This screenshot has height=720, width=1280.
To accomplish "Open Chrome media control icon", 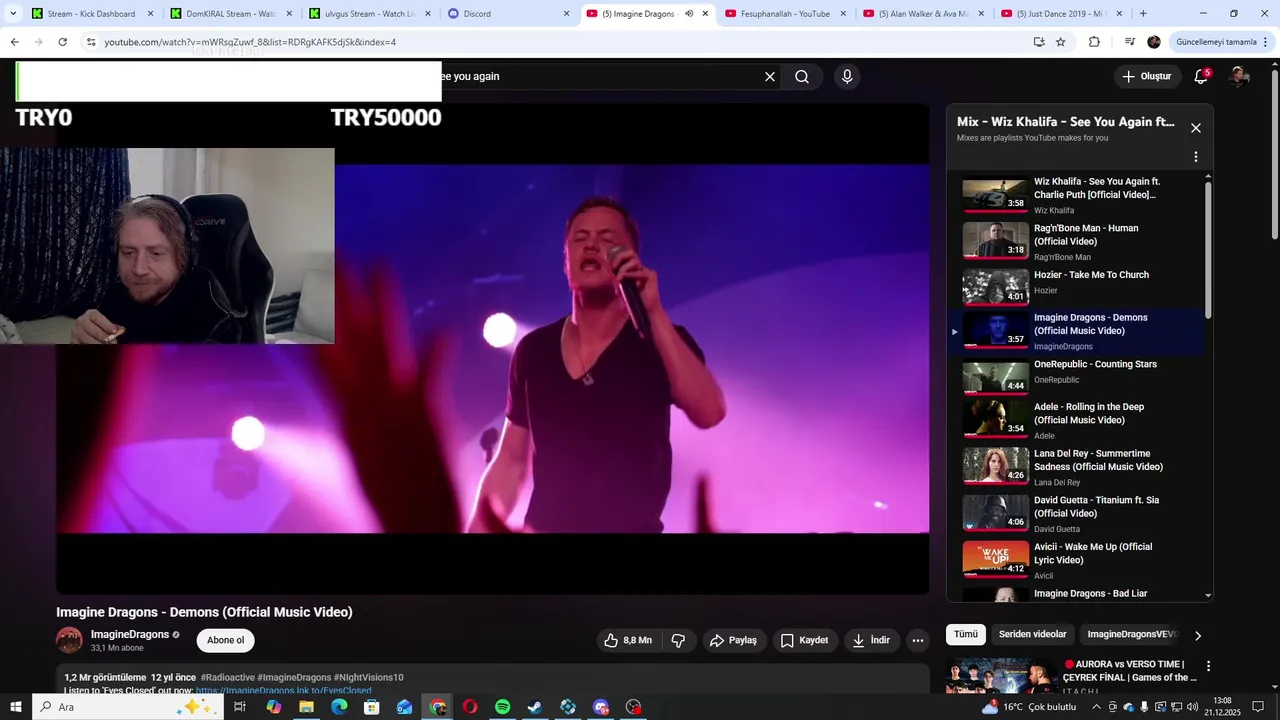I will tap(1129, 42).
